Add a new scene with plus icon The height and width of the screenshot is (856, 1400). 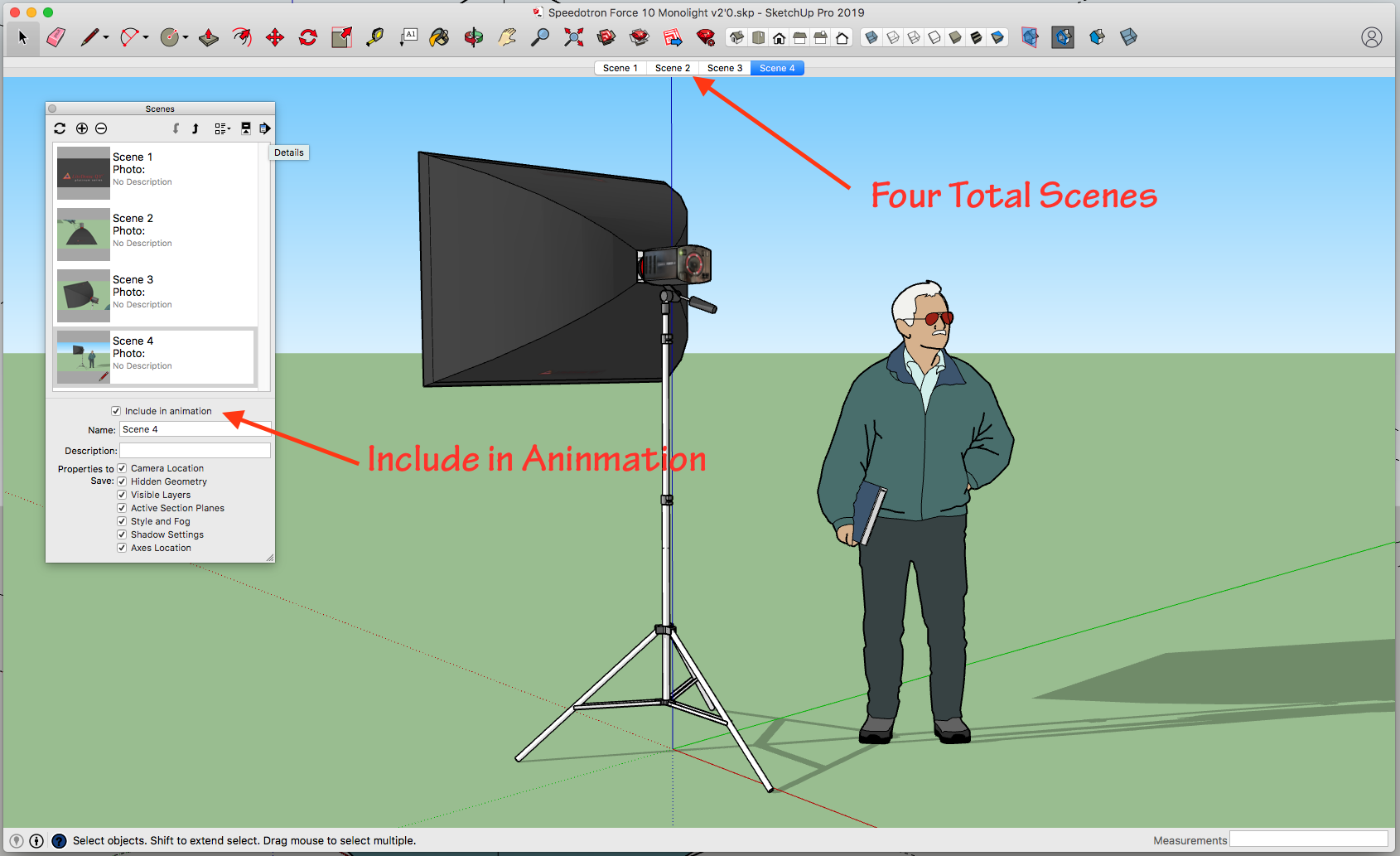tap(82, 128)
